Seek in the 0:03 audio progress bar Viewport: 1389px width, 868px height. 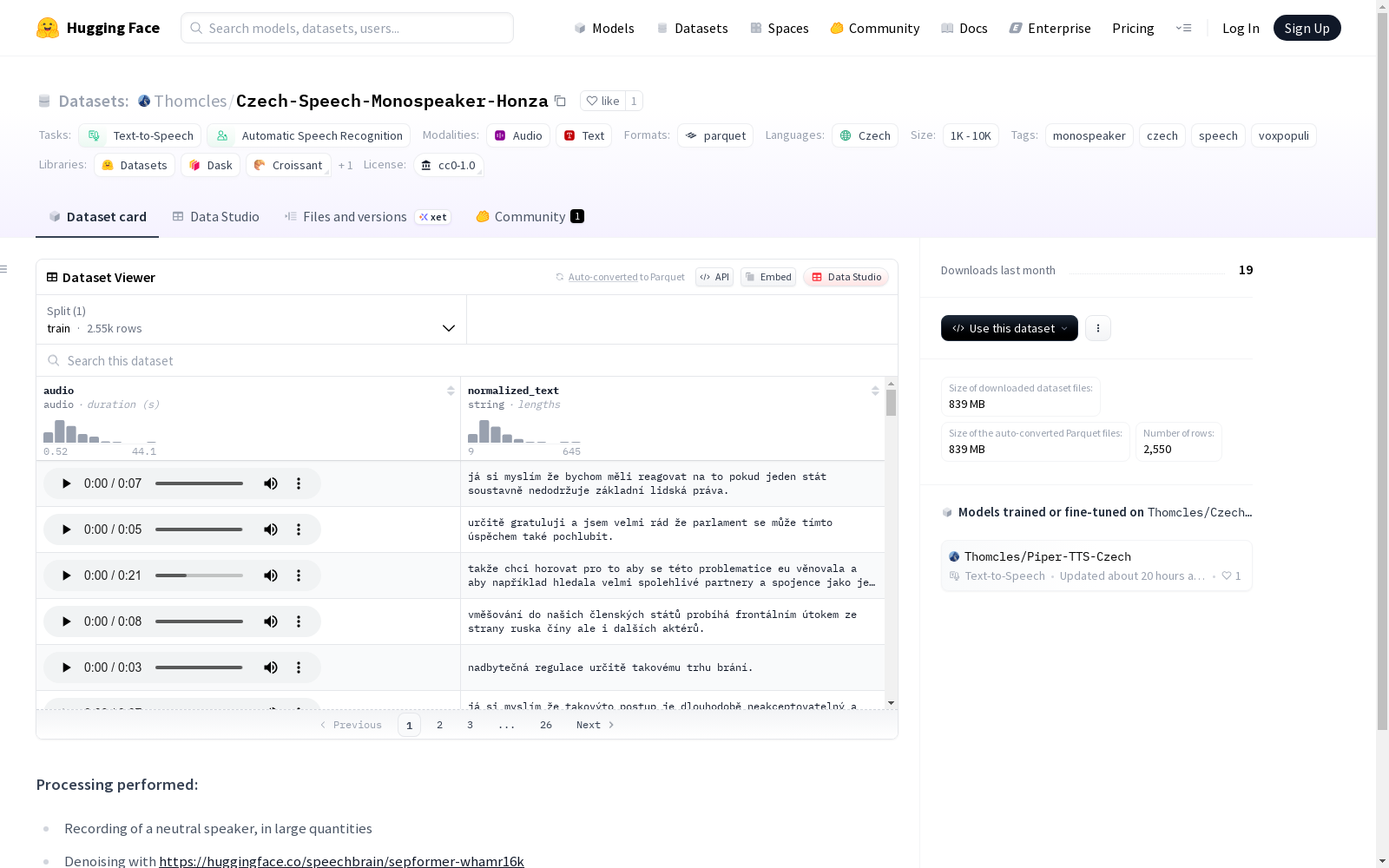199,667
